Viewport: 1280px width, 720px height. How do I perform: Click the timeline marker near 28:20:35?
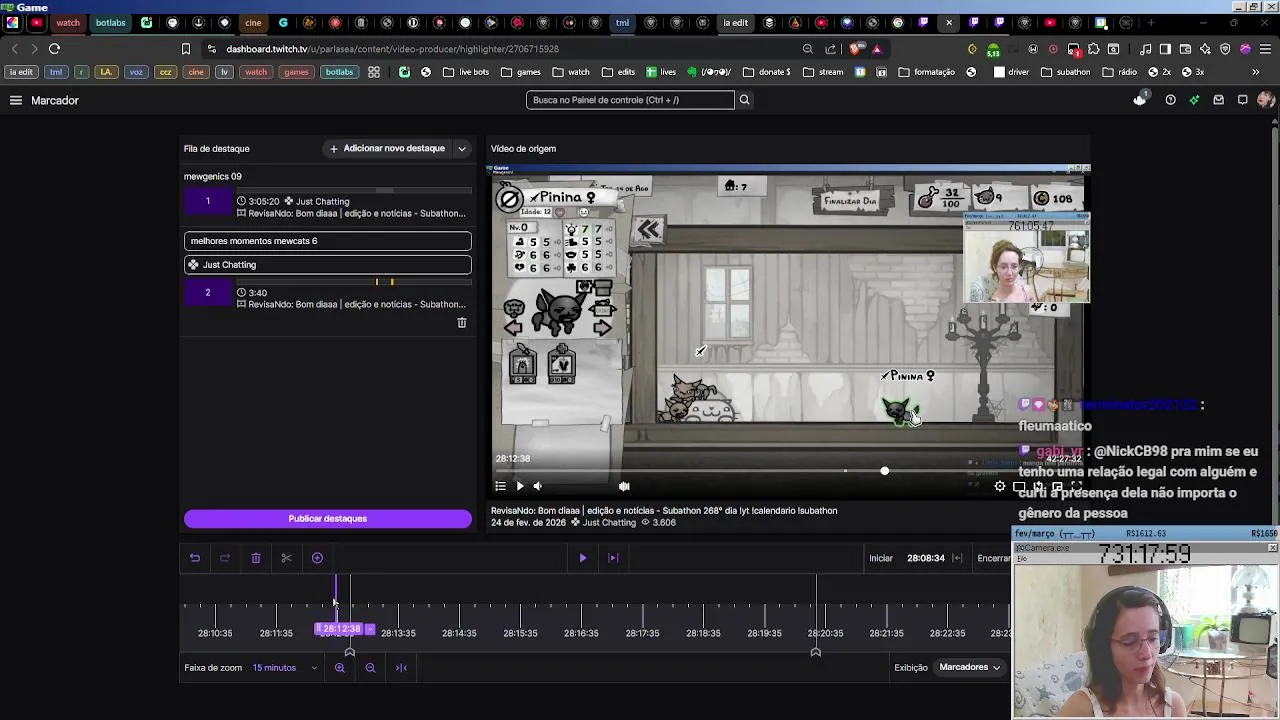click(x=816, y=651)
